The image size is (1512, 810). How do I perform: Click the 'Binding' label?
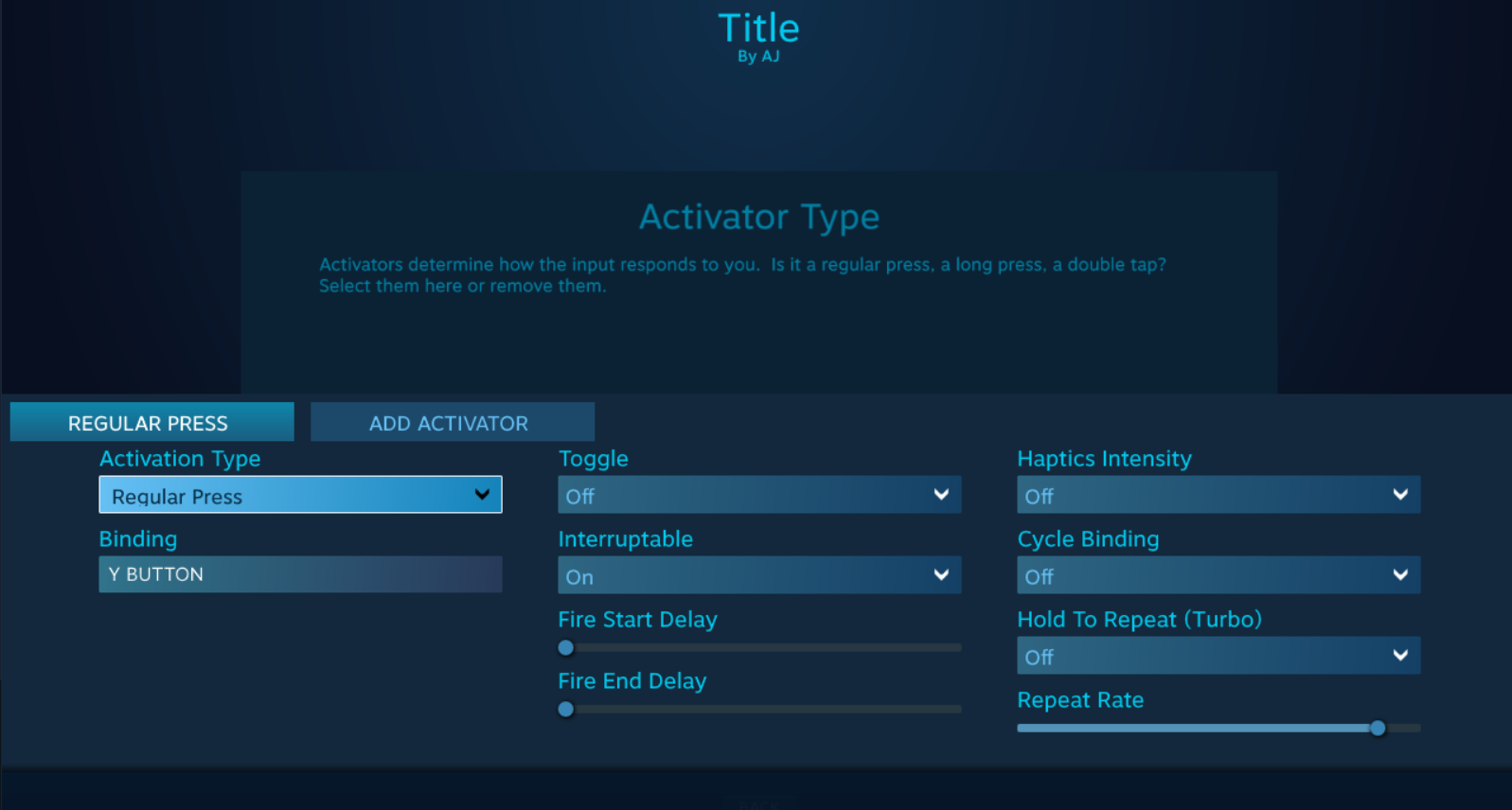138,539
